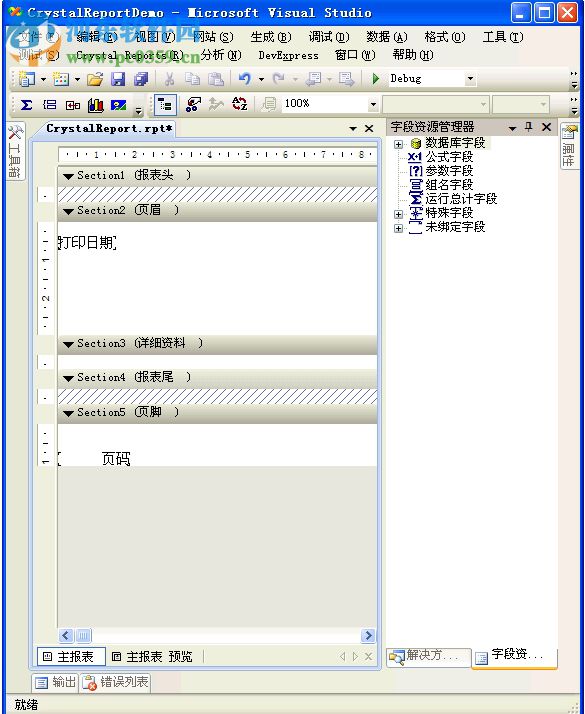The height and width of the screenshot is (714, 585).
Task: Click the horizontal scrollbar left arrow
Action: (66, 635)
